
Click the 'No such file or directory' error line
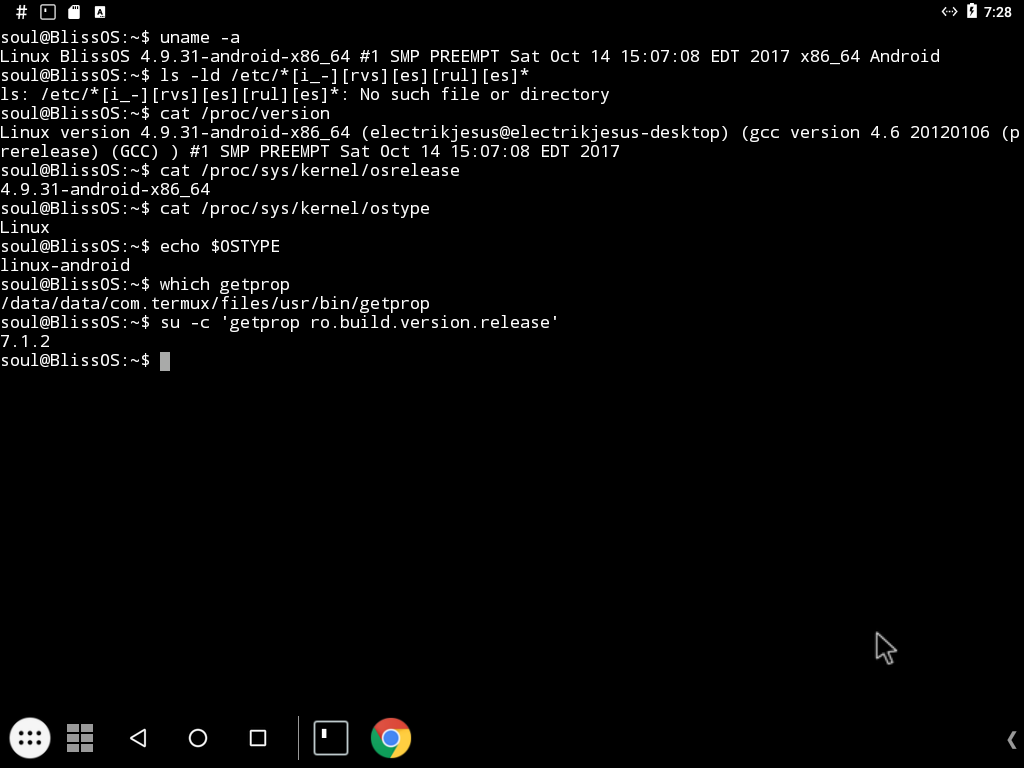305,95
